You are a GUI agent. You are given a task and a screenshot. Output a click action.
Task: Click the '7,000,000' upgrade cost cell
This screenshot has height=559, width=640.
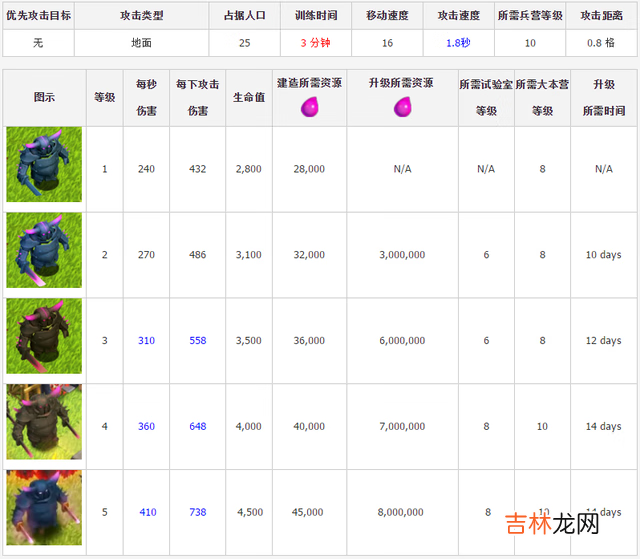tap(402, 426)
